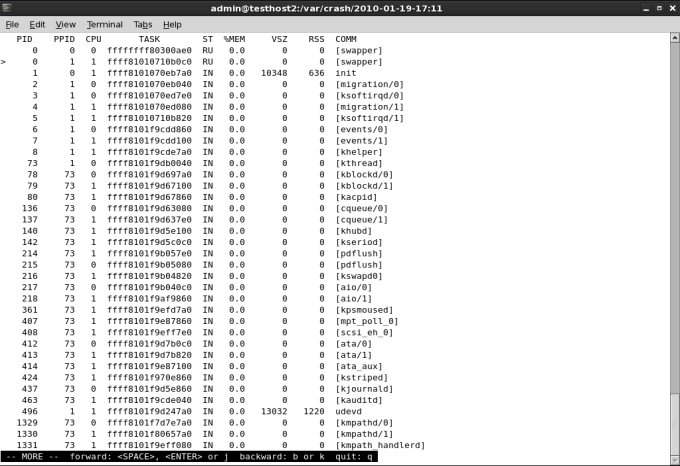Select the 'udevd' process name

(x=348, y=411)
